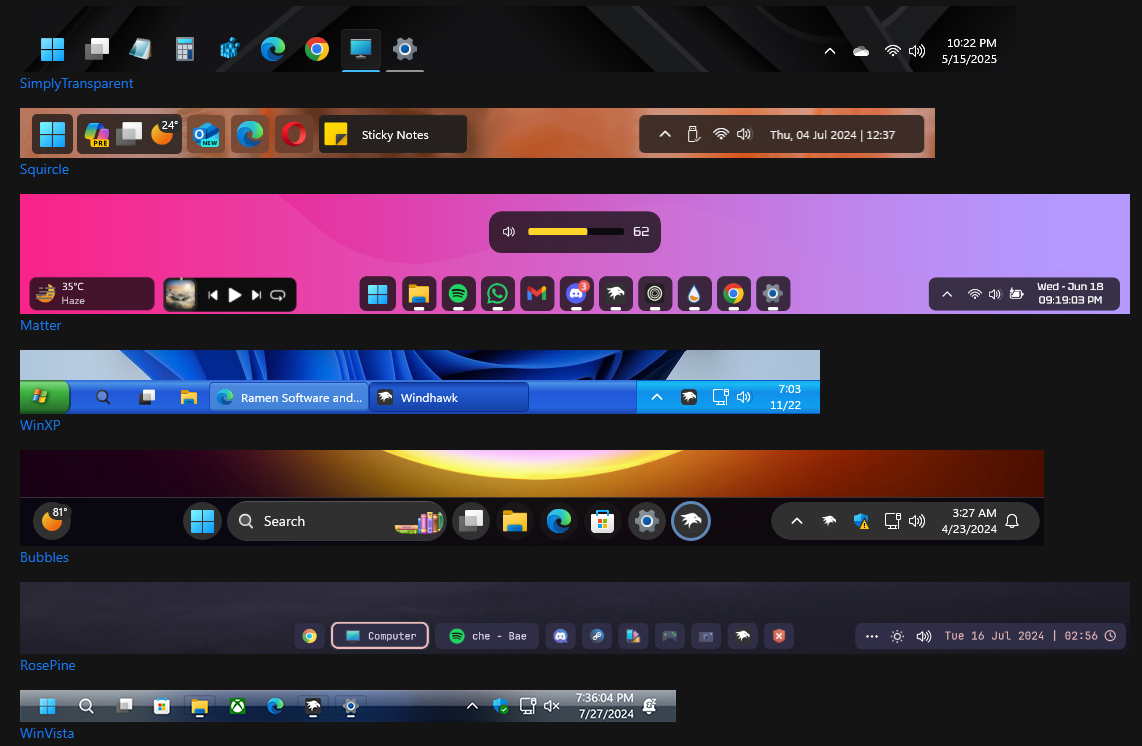Click the 81° weather bubble

click(x=52, y=520)
